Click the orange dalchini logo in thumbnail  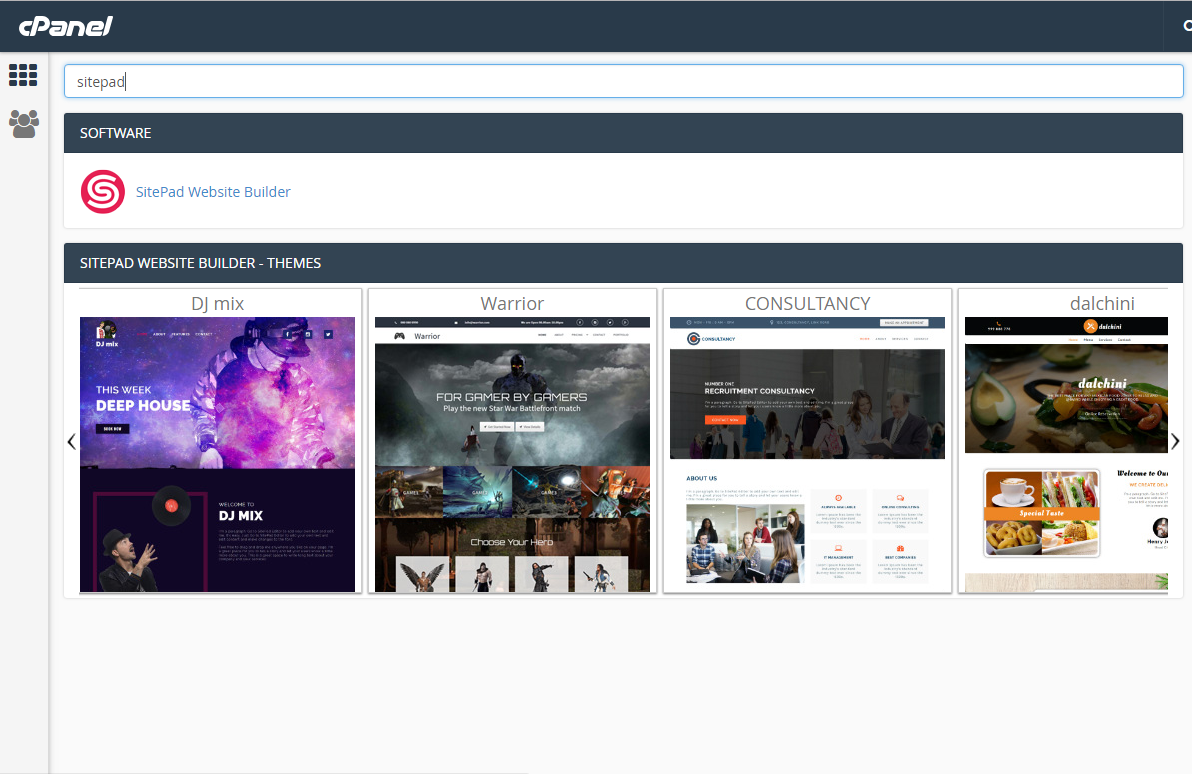(x=1090, y=326)
